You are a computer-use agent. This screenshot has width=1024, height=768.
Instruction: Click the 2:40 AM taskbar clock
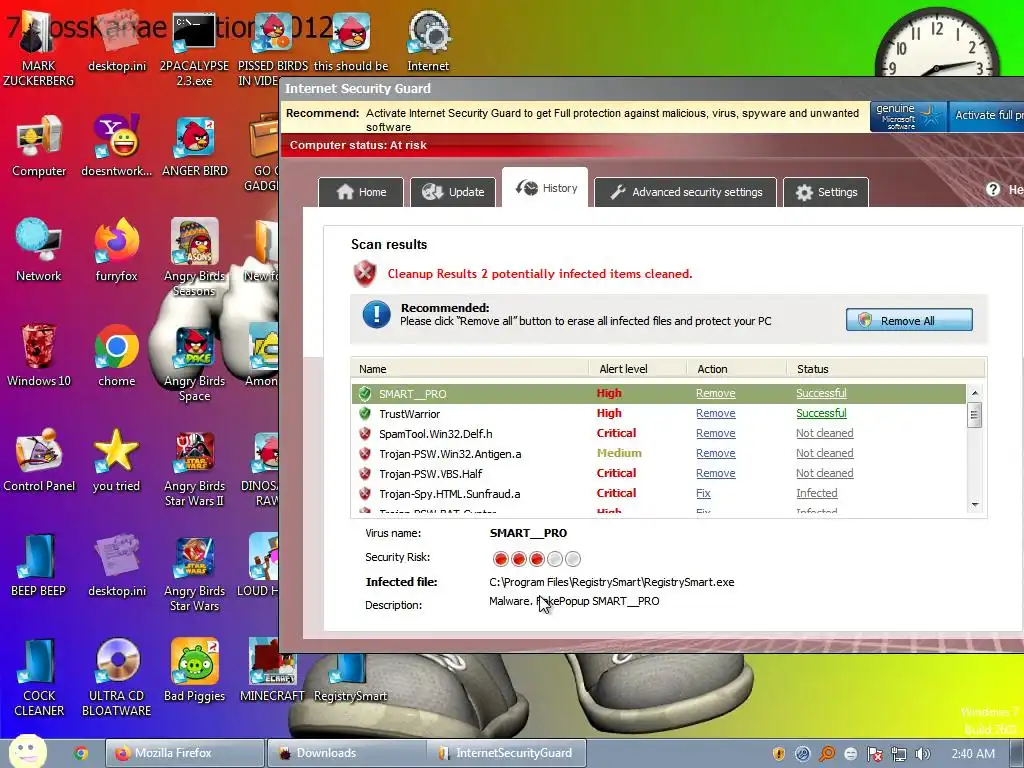(x=973, y=754)
